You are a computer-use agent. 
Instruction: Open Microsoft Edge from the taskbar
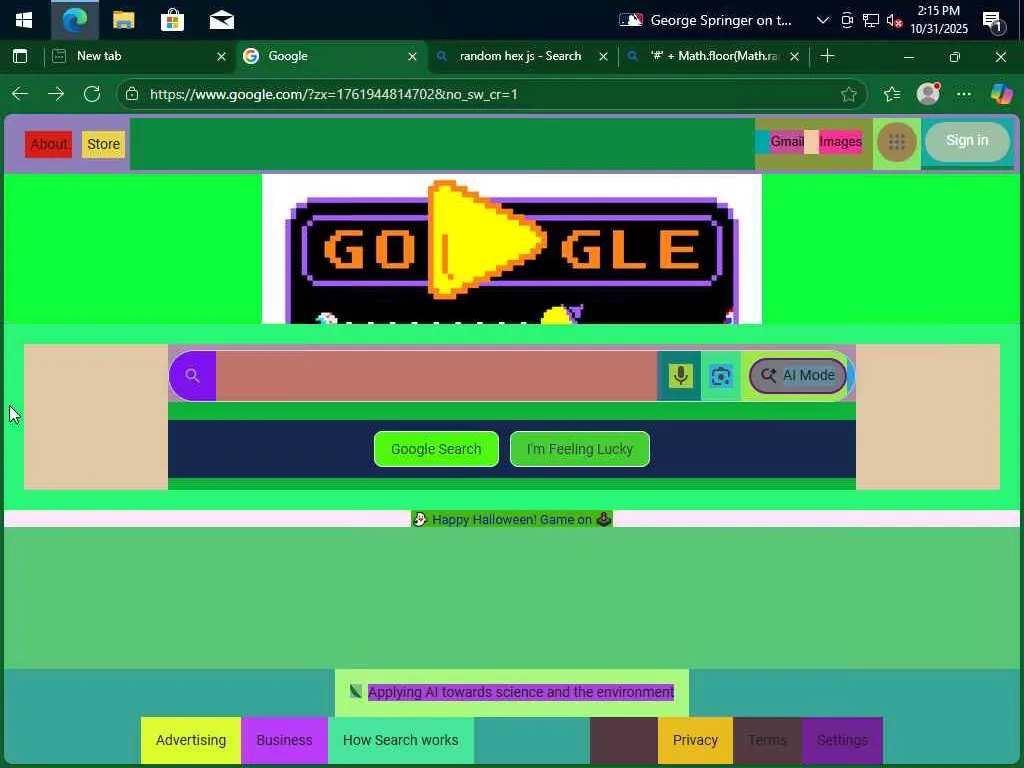click(x=74, y=20)
